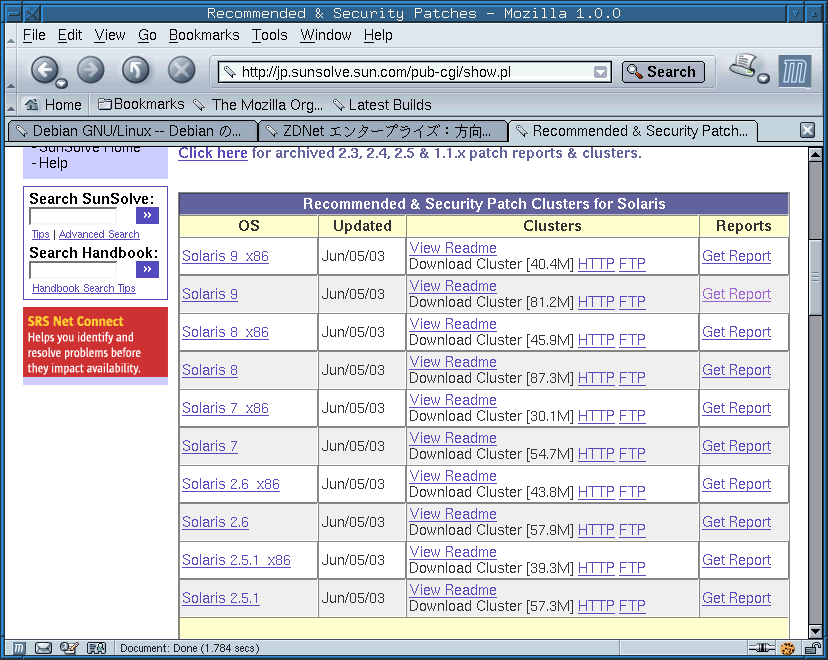The image size is (828, 660).
Task: Go back with the Back arrow button
Action: (44, 70)
